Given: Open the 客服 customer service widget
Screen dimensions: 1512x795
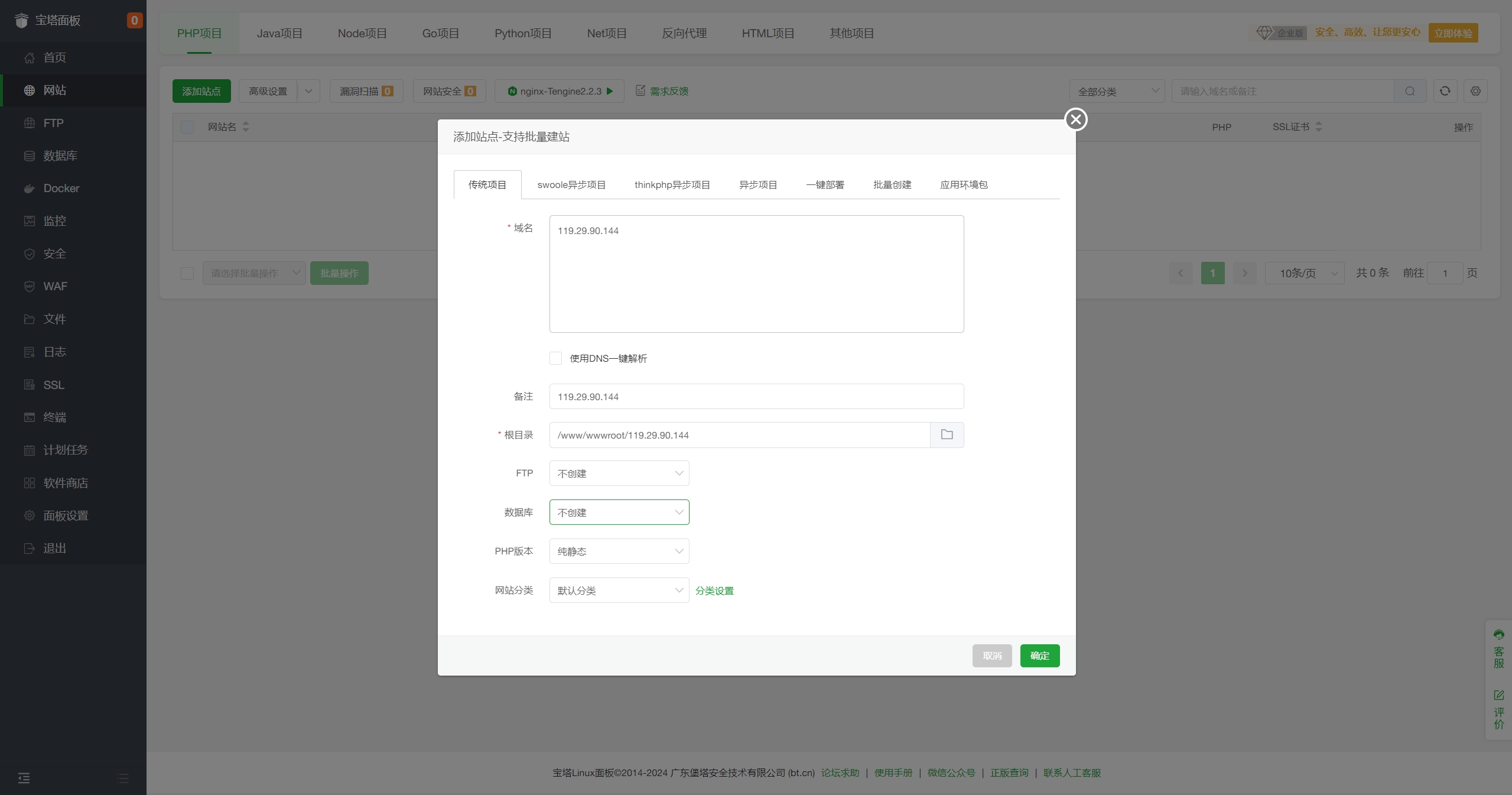Looking at the screenshot, I should (x=1498, y=649).
